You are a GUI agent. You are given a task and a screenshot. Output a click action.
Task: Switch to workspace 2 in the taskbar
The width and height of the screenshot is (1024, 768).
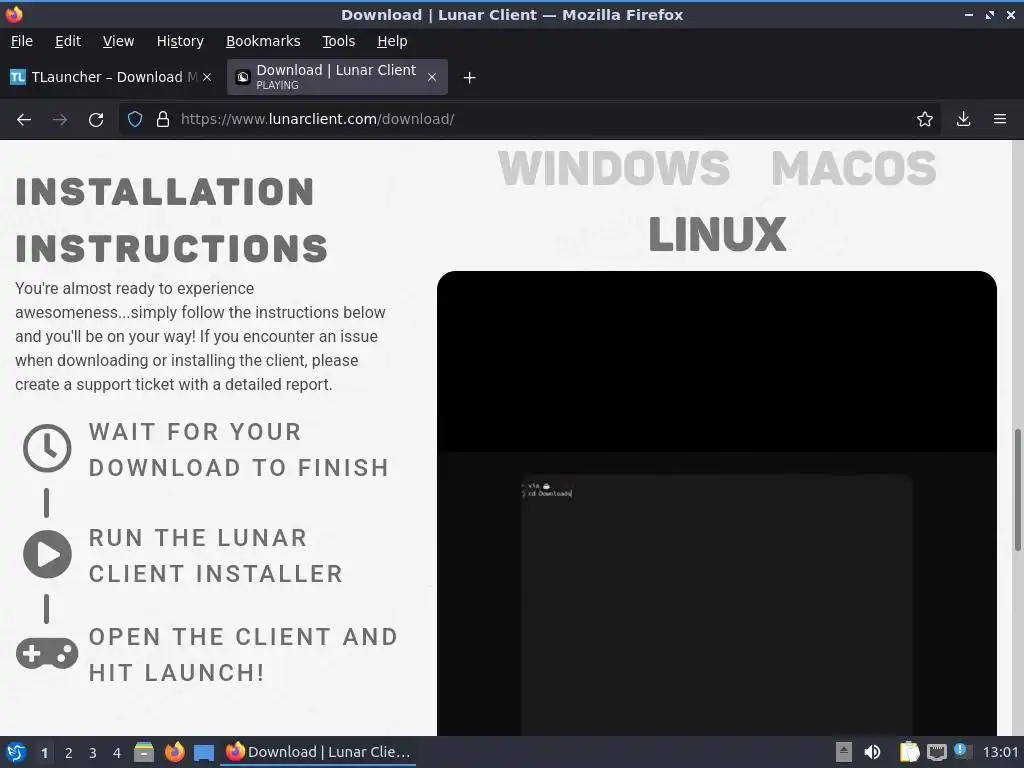pos(69,753)
